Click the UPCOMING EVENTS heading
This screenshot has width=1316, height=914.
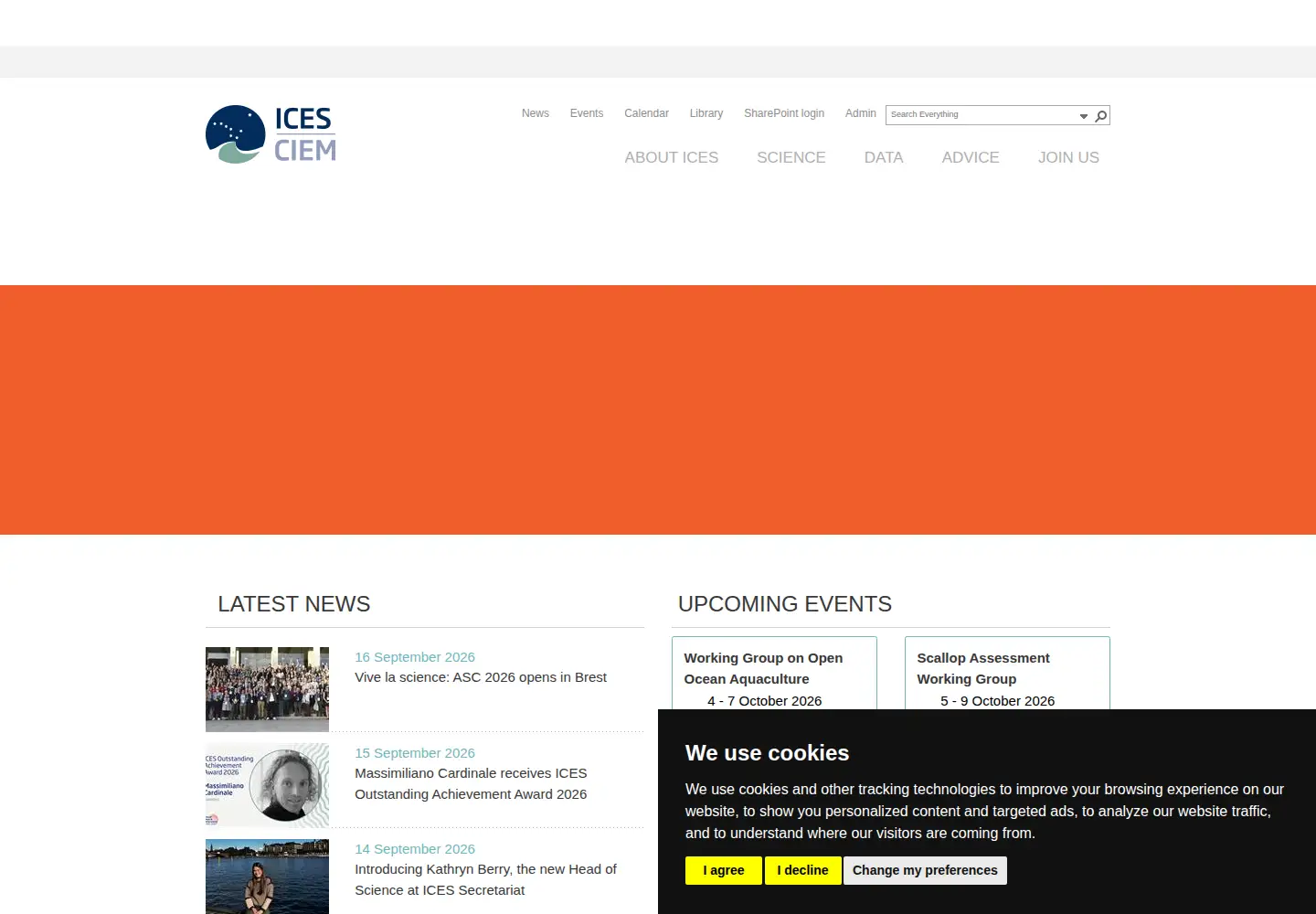coord(785,604)
